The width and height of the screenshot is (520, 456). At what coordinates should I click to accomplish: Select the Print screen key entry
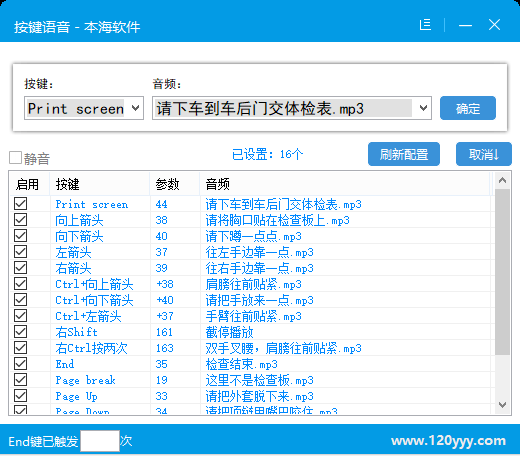coord(92,204)
